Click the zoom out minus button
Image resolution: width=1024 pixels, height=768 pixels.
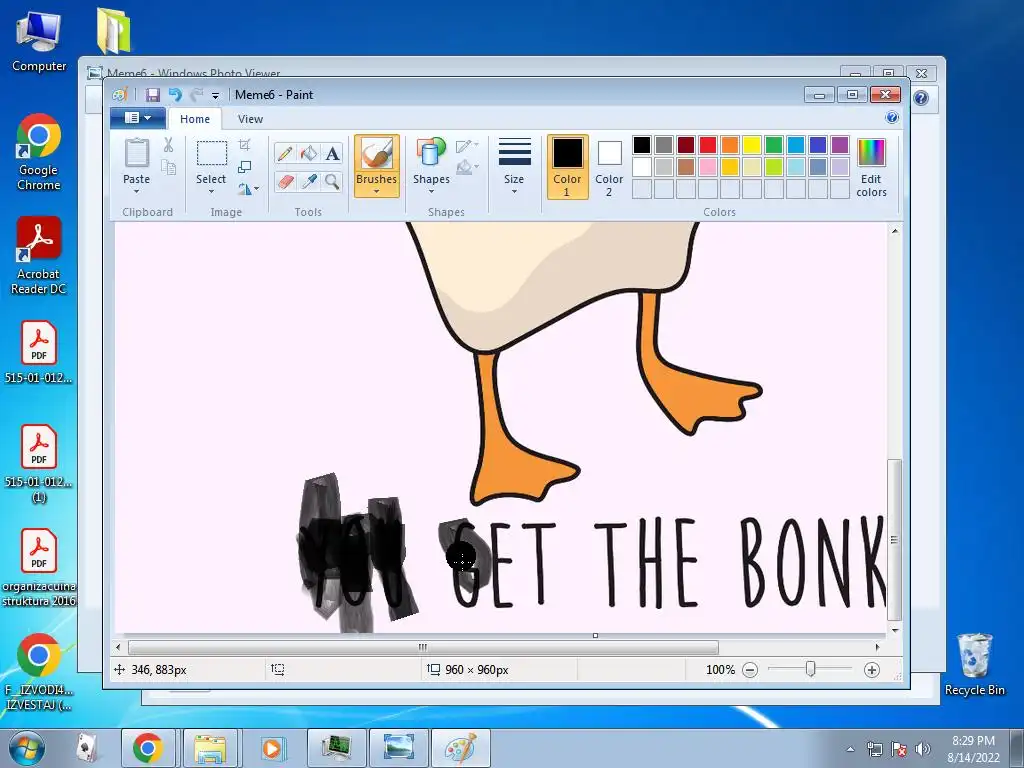click(x=750, y=670)
